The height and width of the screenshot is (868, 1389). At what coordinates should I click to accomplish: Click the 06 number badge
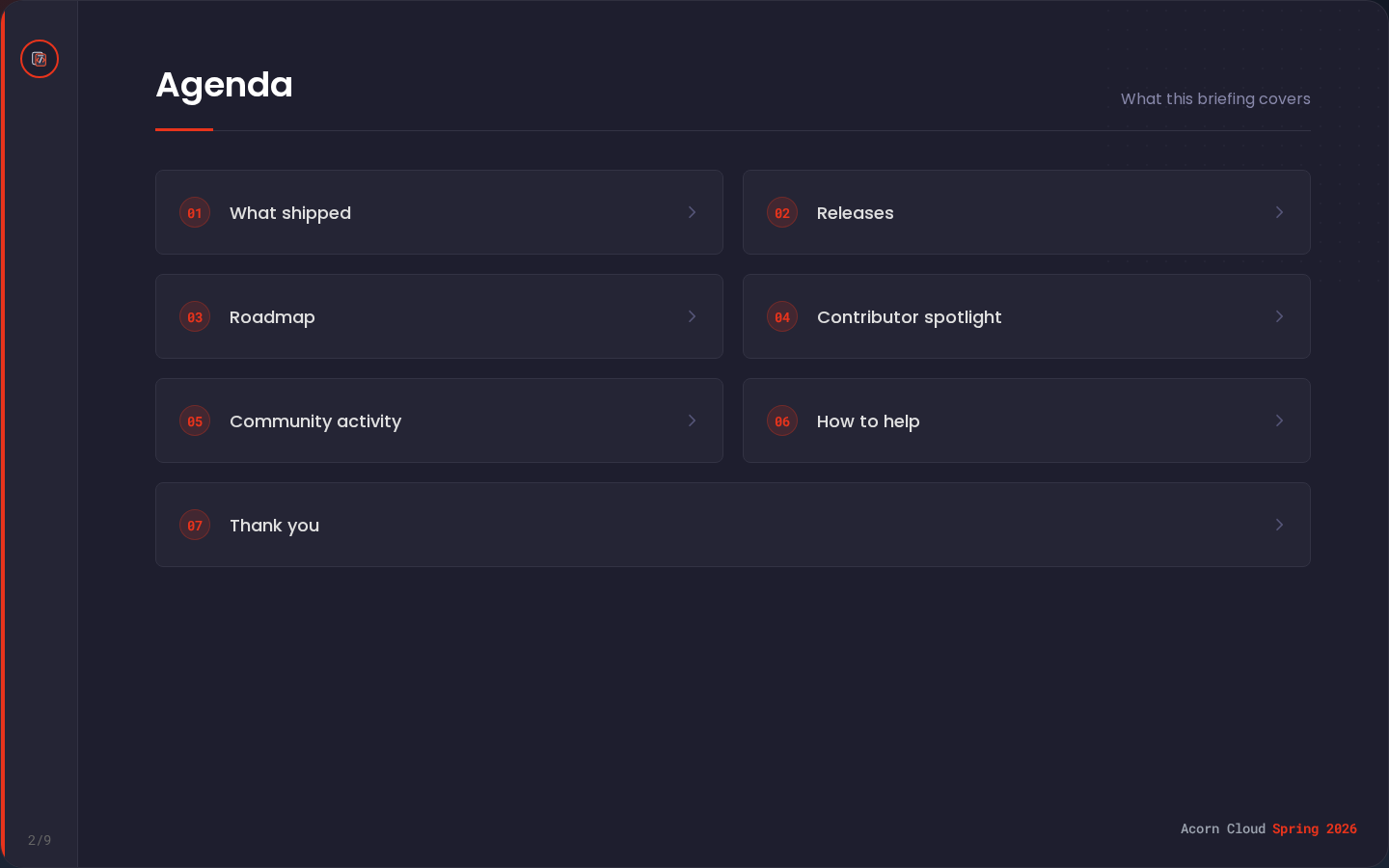782,420
